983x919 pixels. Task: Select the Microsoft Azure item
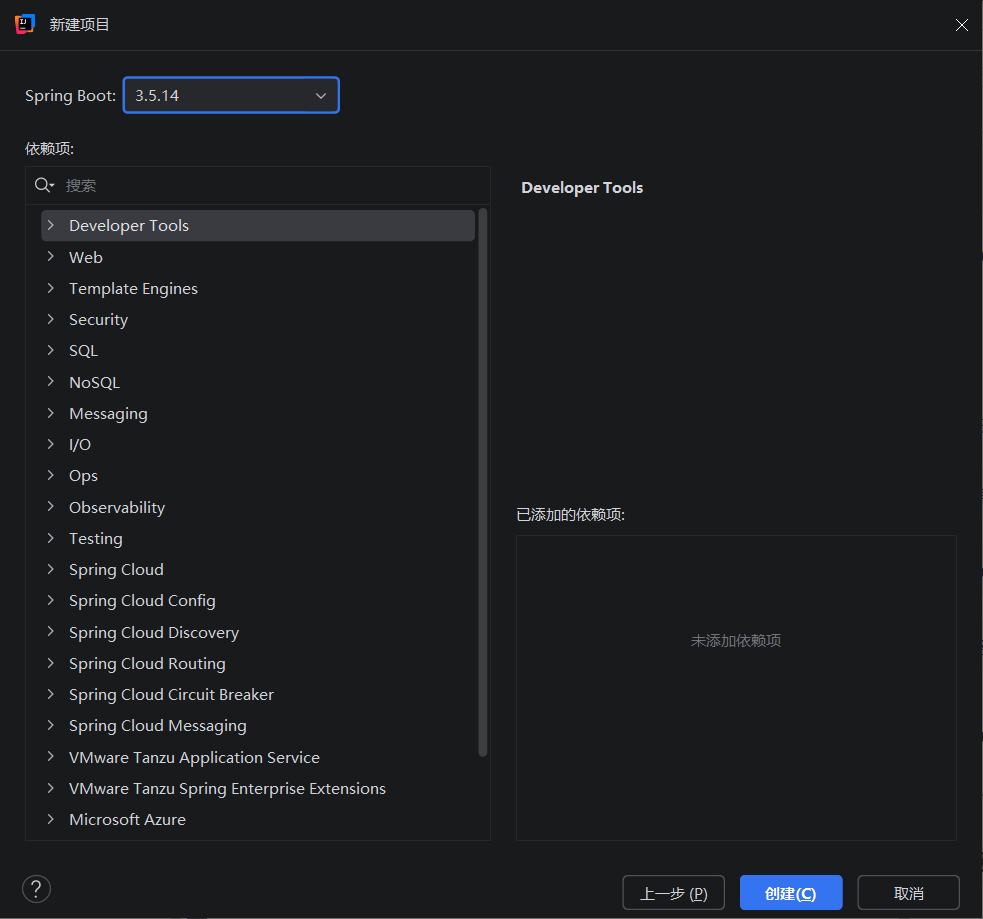[x=127, y=819]
